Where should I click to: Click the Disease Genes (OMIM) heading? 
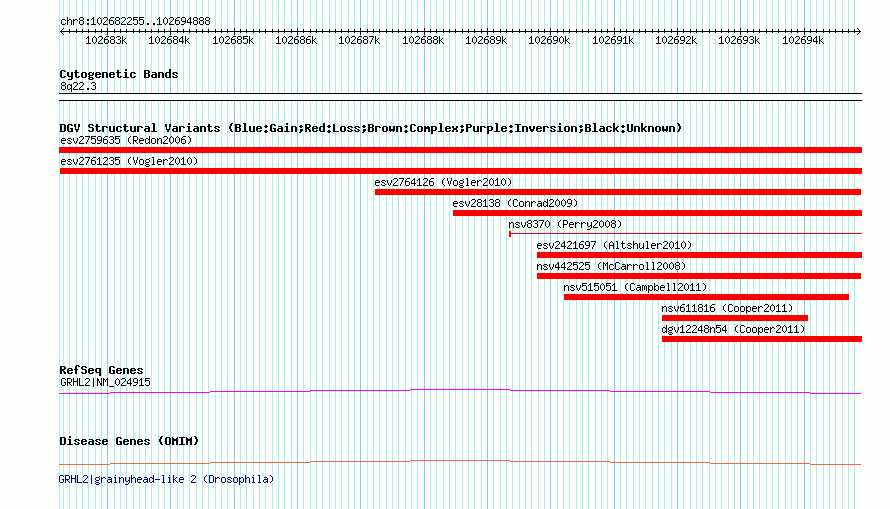(x=129, y=441)
